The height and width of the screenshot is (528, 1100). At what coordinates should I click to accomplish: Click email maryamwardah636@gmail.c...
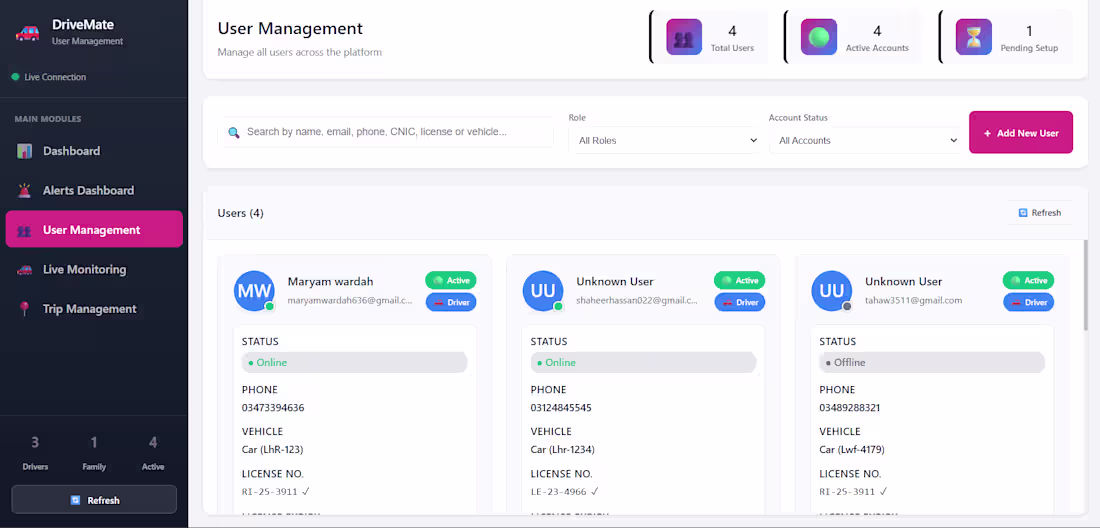click(x=350, y=300)
